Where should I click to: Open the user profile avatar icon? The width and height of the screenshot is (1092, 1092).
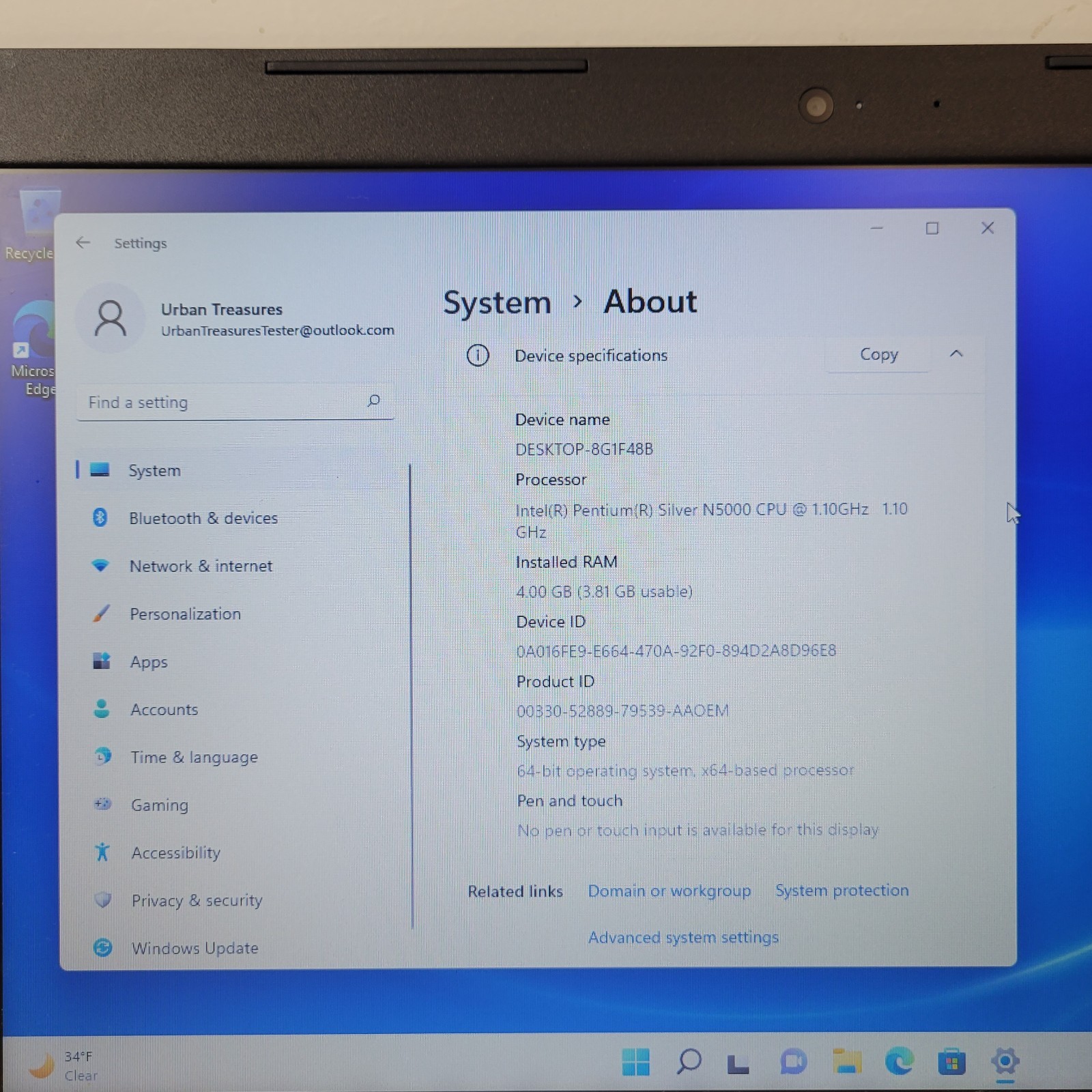click(110, 319)
